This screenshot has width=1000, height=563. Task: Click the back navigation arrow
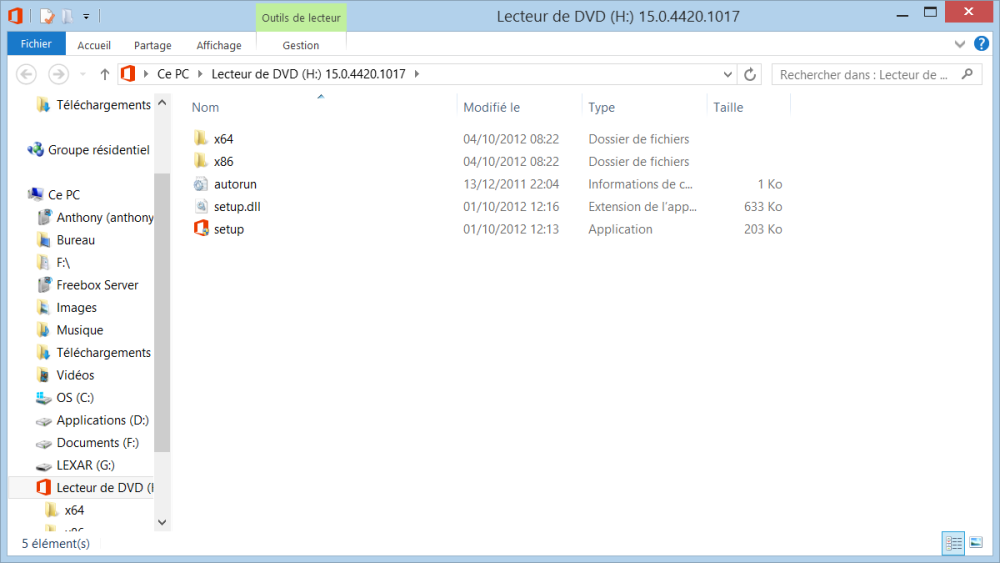click(27, 74)
